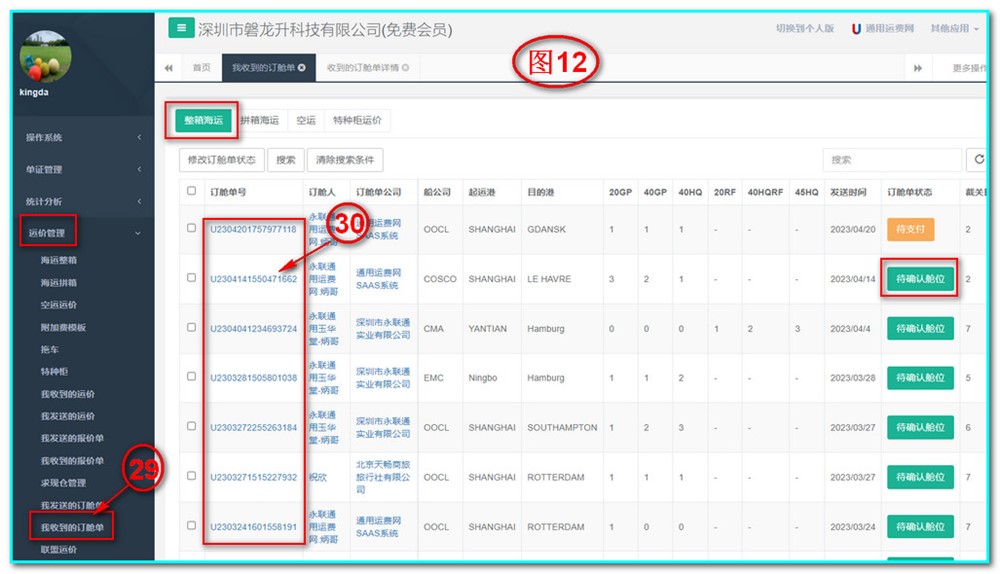Check the row U2304041234693724
Viewport: 1000px width, 574px height.
tap(191, 327)
